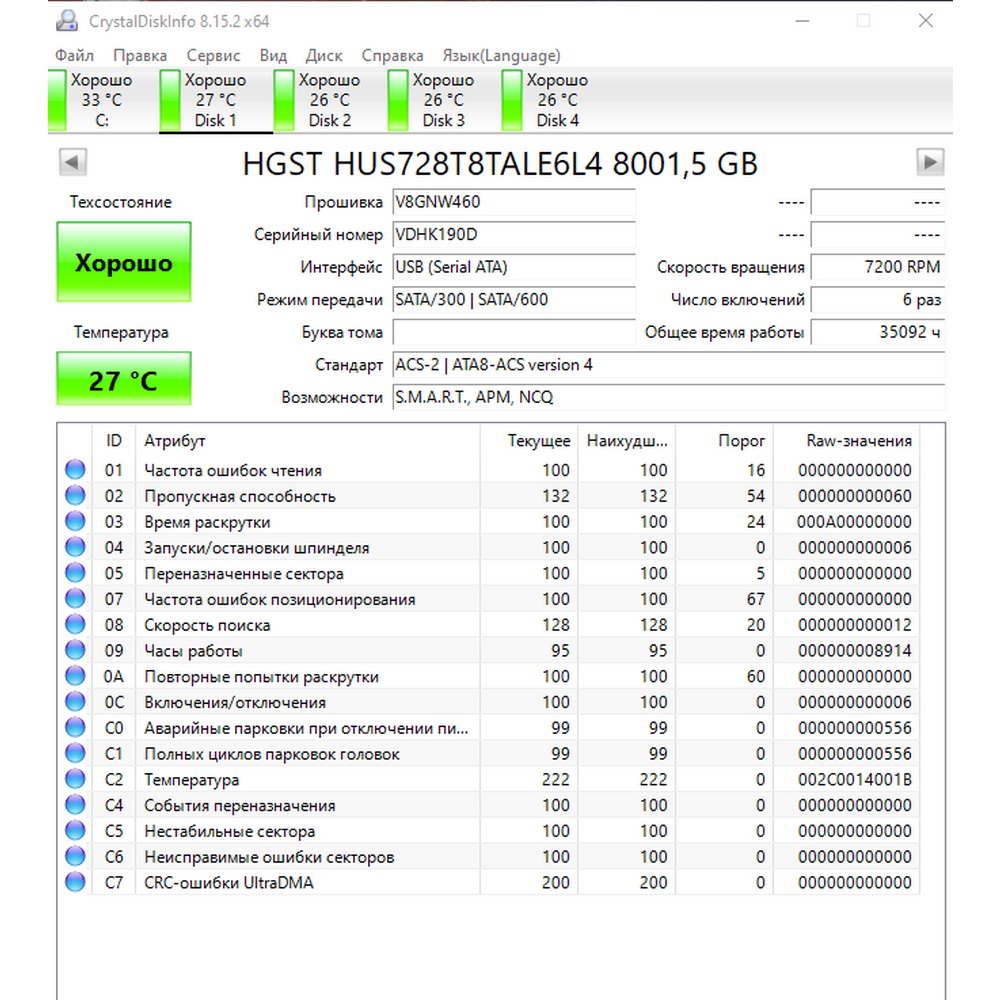Click the green Хорошо health status button
Screen dimensions: 1000x1000
pyautogui.click(x=124, y=261)
